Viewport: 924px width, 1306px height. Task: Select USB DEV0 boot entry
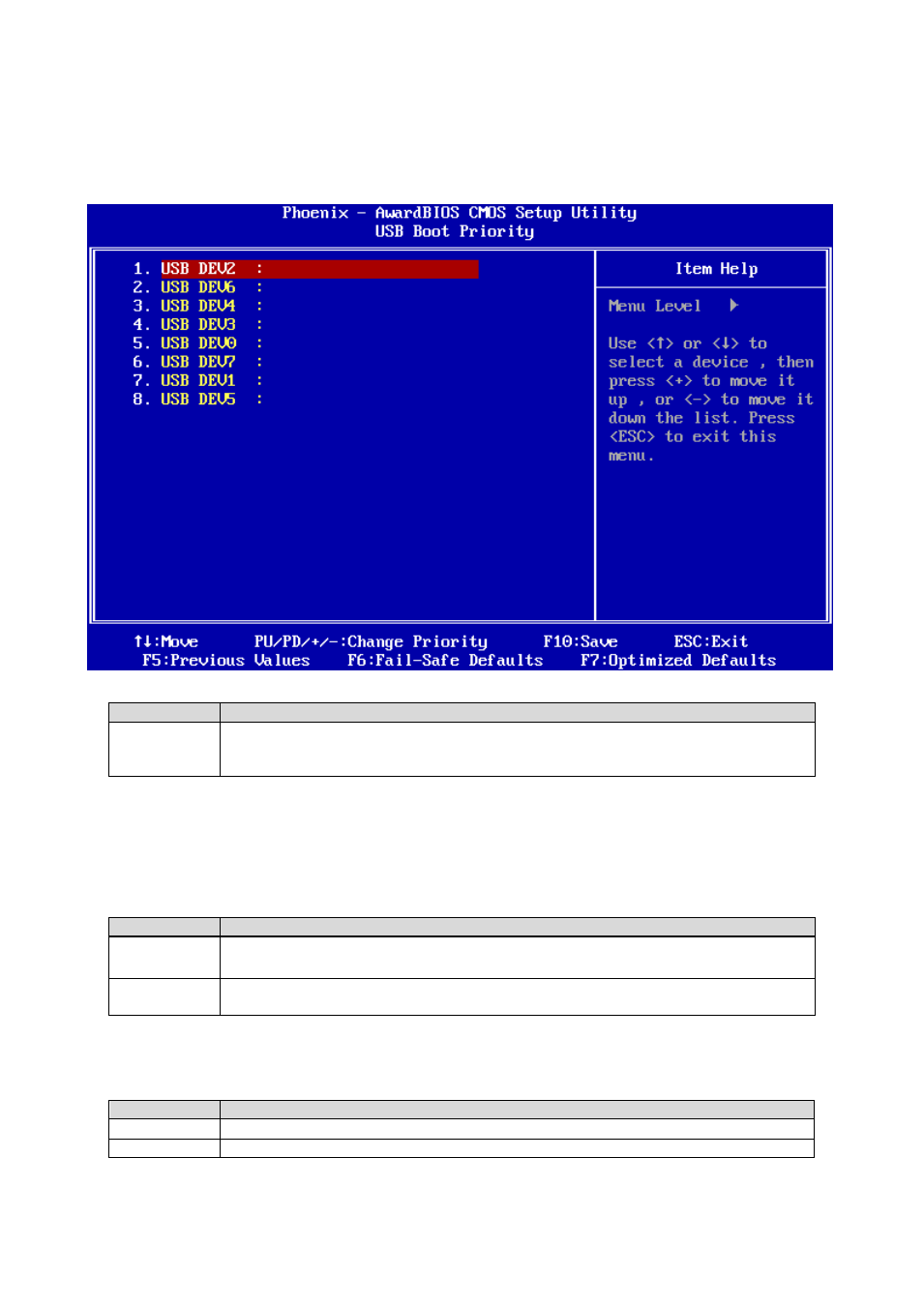[x=197, y=343]
